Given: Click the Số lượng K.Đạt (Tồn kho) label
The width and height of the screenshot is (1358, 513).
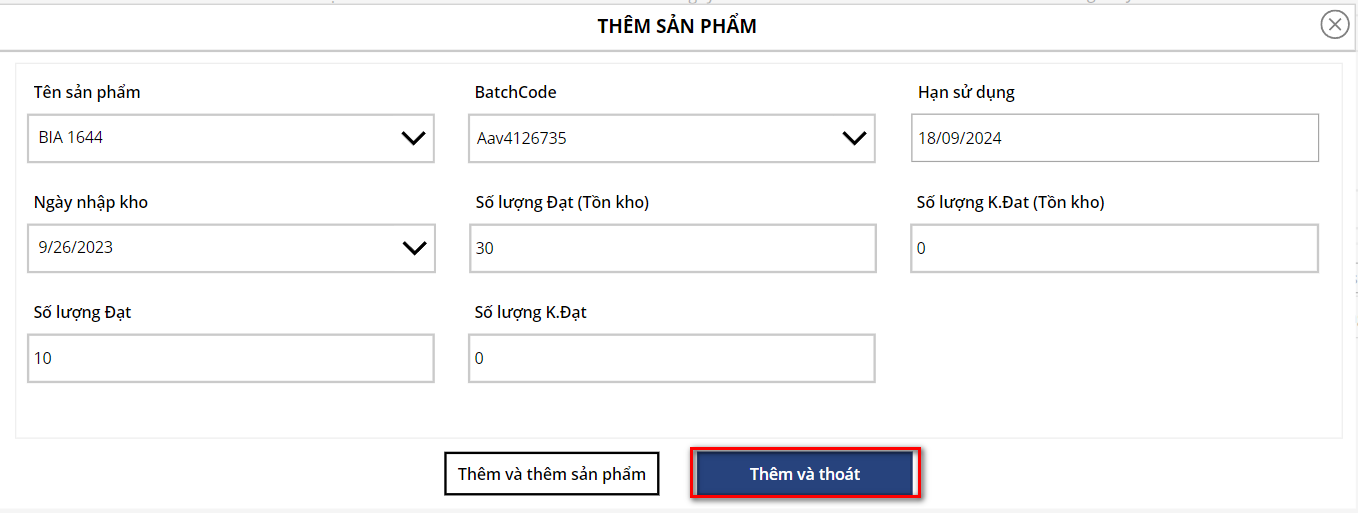Looking at the screenshot, I should coord(1010,202).
